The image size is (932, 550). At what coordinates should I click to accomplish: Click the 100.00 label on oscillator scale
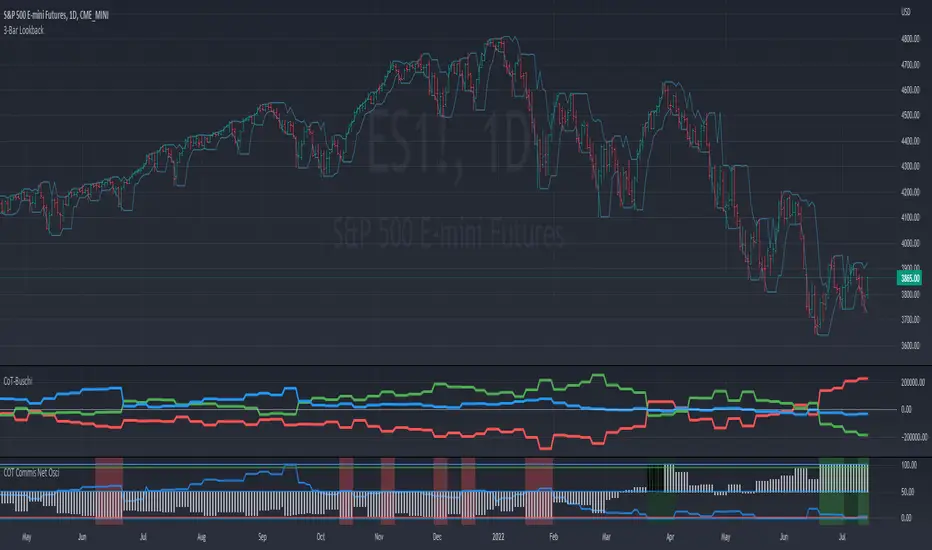(x=909, y=465)
